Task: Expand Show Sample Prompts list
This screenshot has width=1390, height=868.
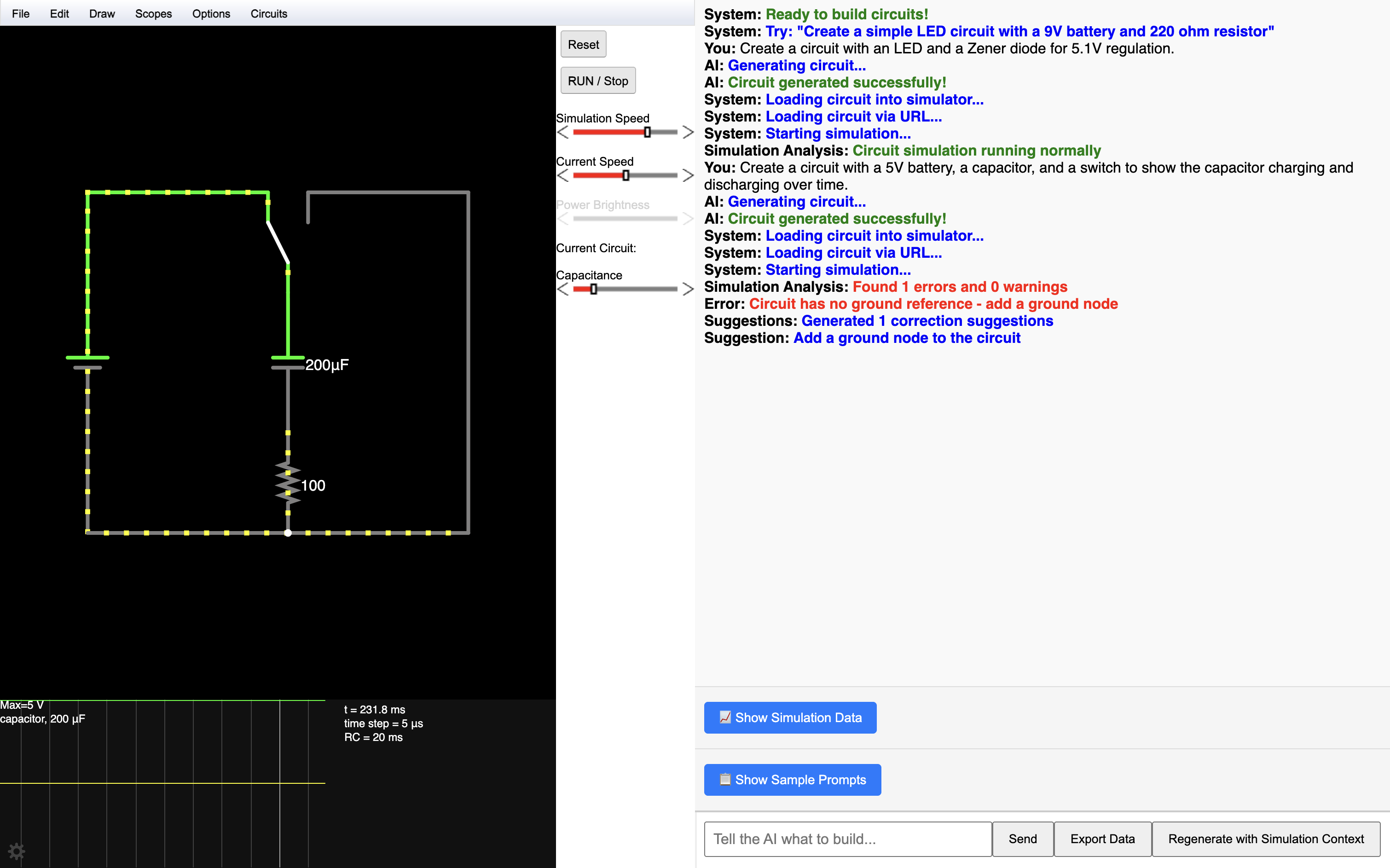Action: [792, 780]
